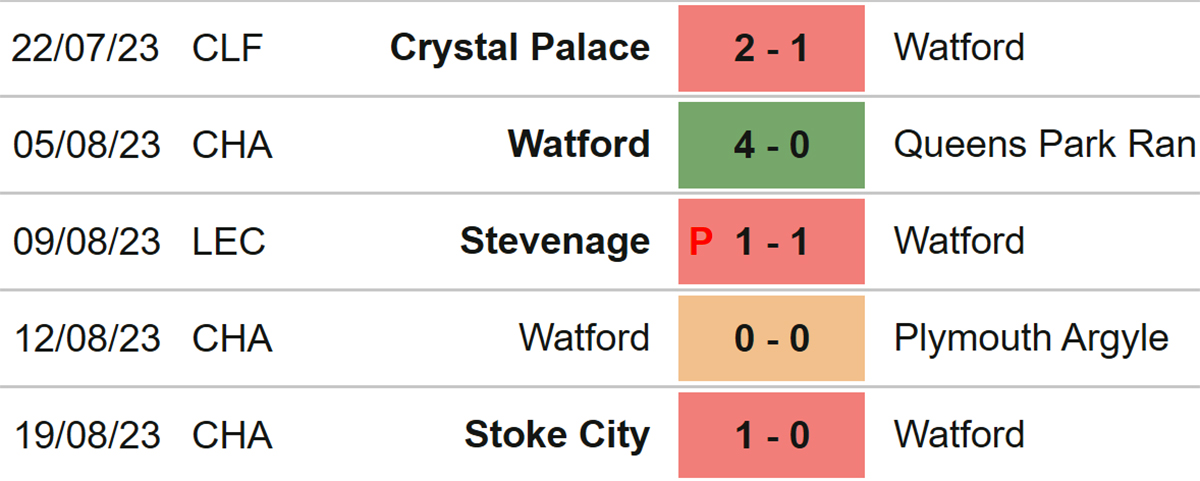
Task: Click the green 4 - 0 score box
Action: coord(771,145)
